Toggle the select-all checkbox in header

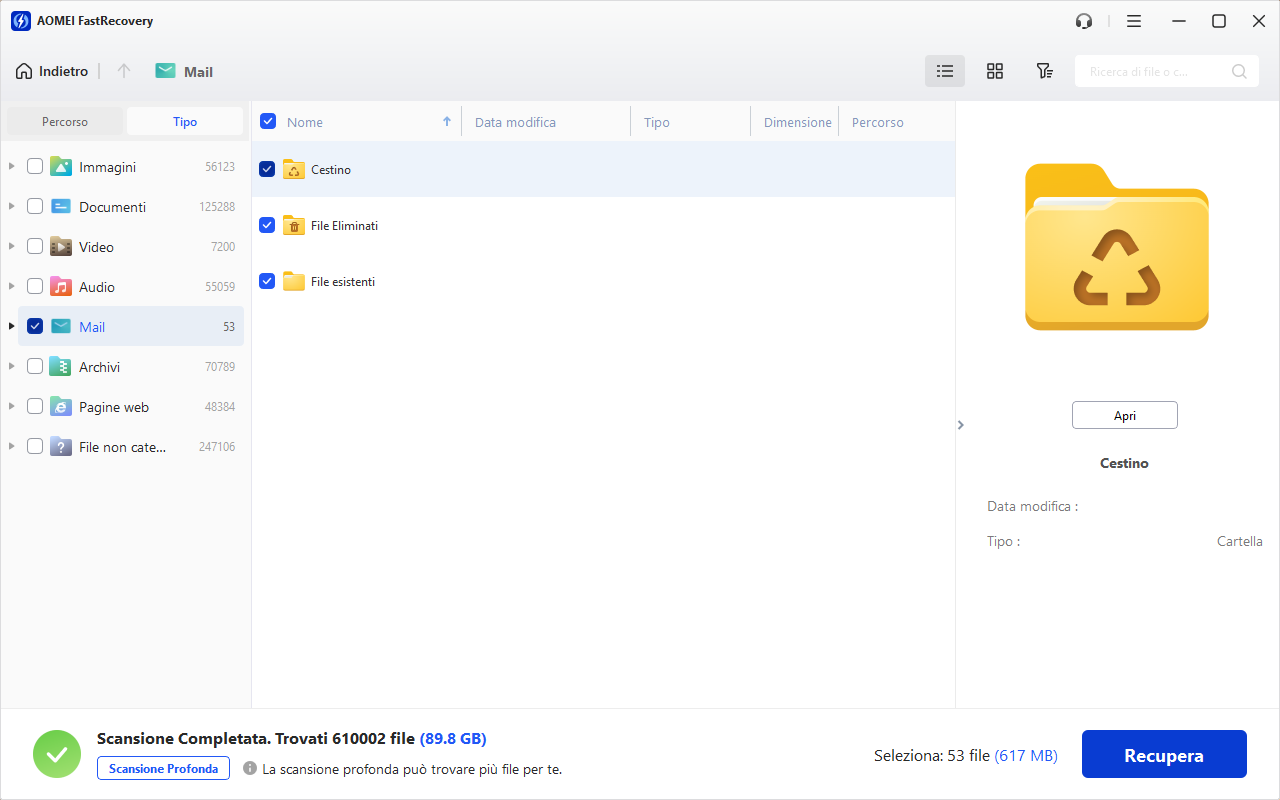(268, 121)
